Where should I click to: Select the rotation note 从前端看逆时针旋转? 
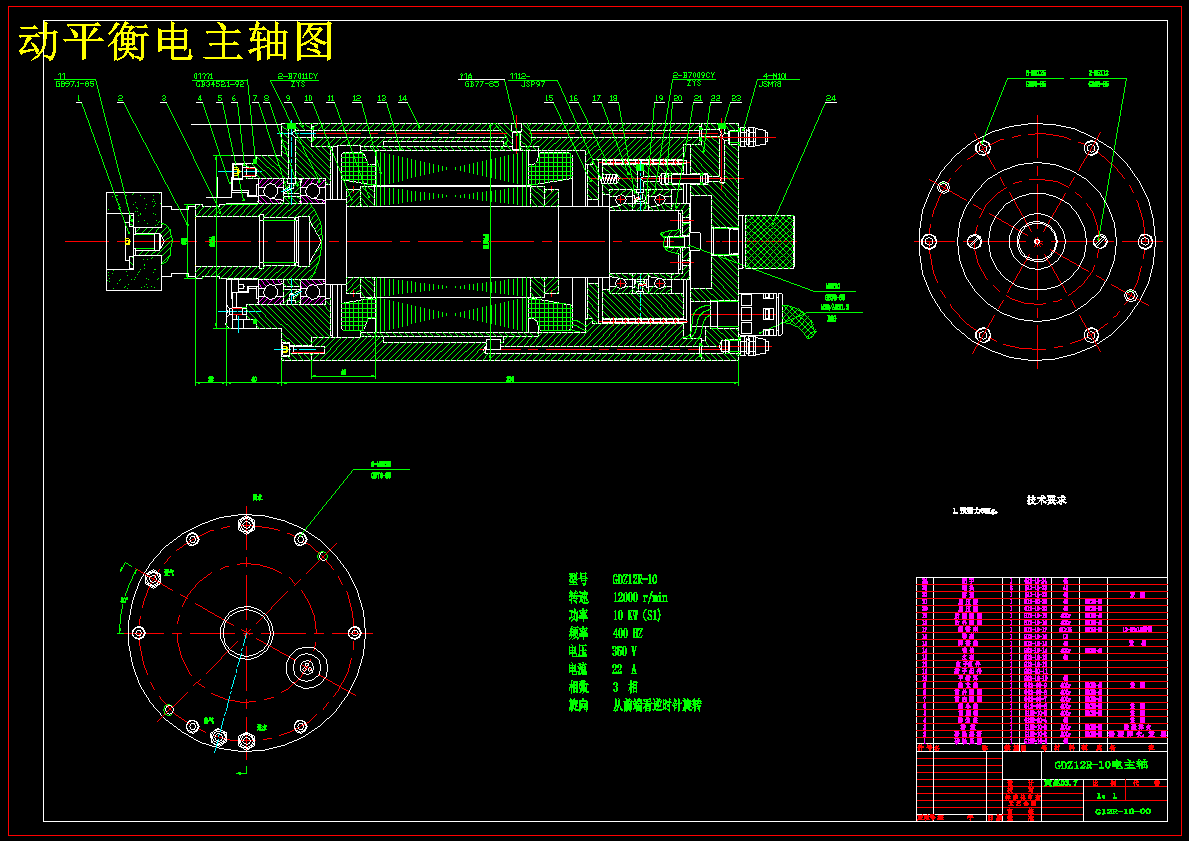click(x=657, y=705)
